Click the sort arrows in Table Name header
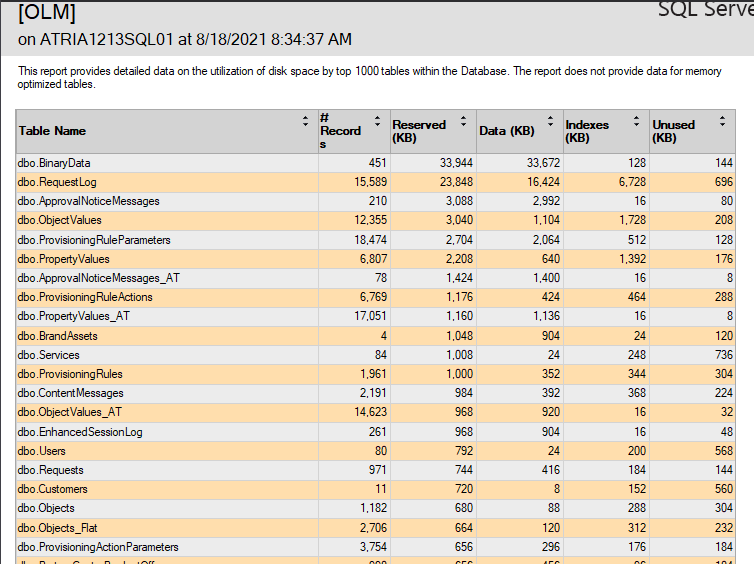The width and height of the screenshot is (754, 564). point(305,121)
